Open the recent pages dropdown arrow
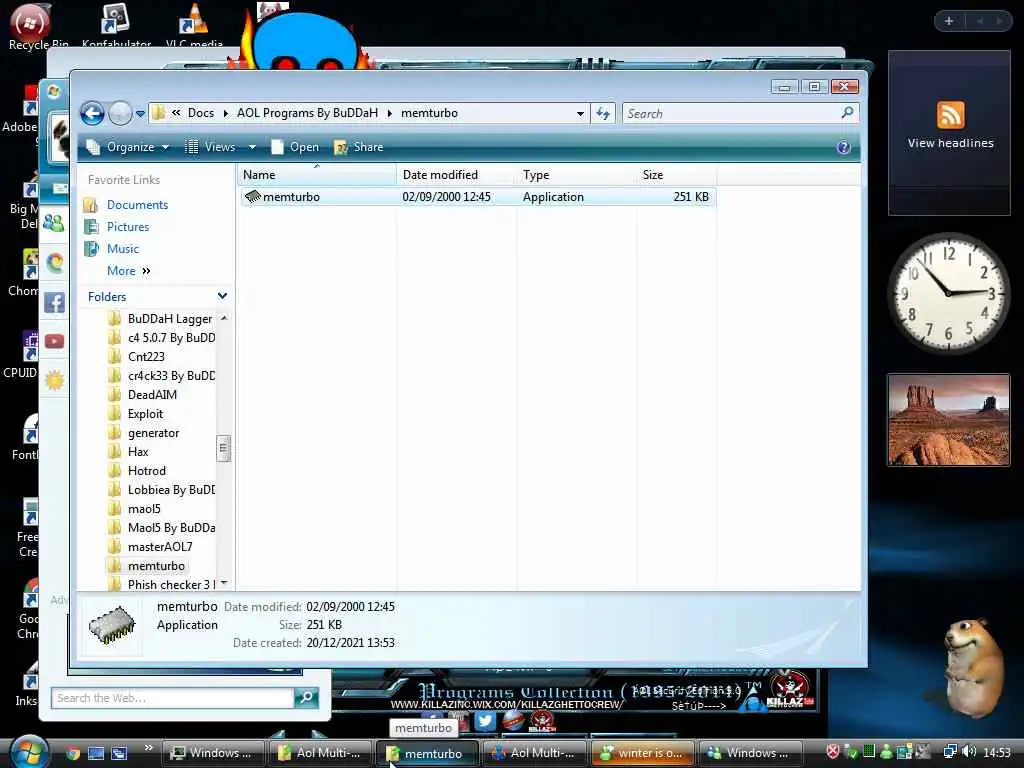The height and width of the screenshot is (768, 1024). coord(140,114)
